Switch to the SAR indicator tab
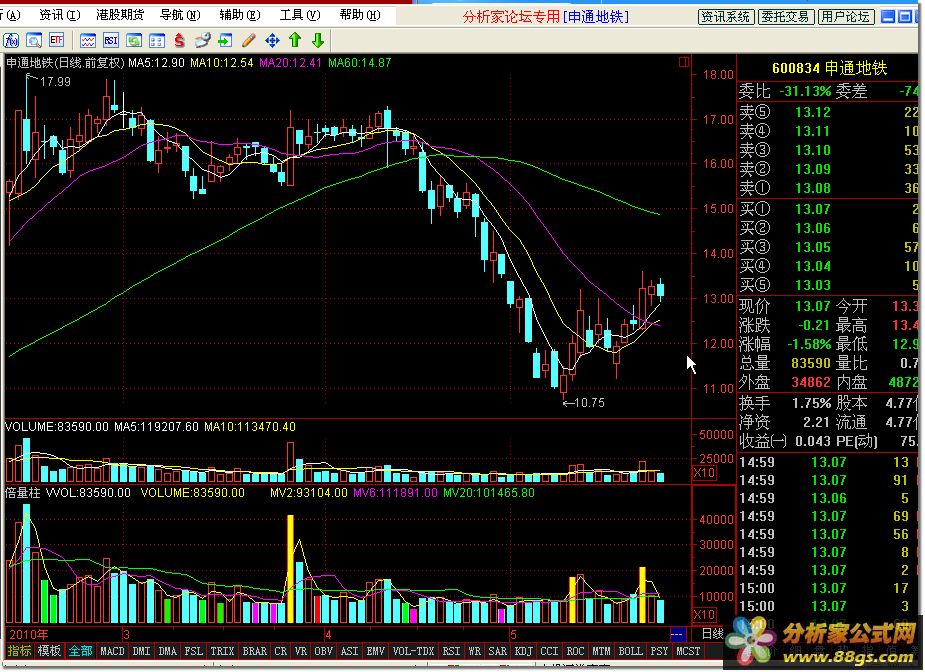This screenshot has width=925, height=672. click(497, 651)
